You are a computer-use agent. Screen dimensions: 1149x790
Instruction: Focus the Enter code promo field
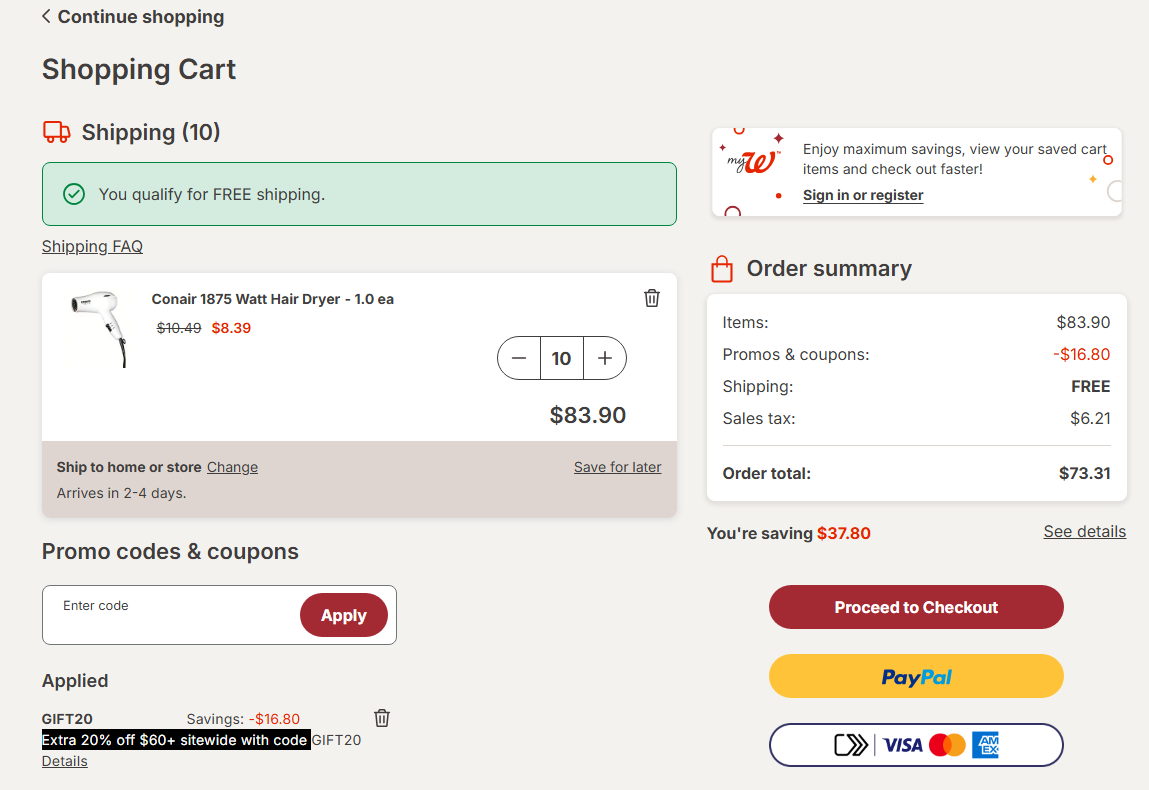click(x=171, y=615)
